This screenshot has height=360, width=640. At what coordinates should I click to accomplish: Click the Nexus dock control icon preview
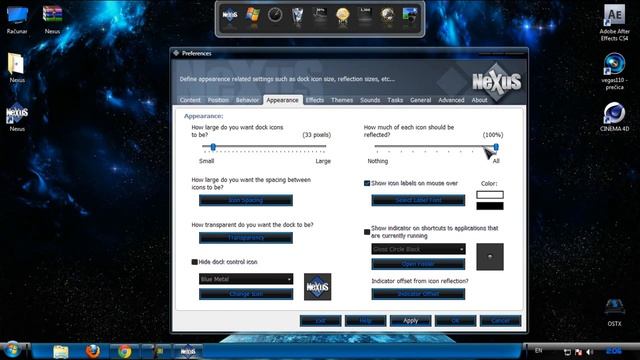[x=318, y=287]
